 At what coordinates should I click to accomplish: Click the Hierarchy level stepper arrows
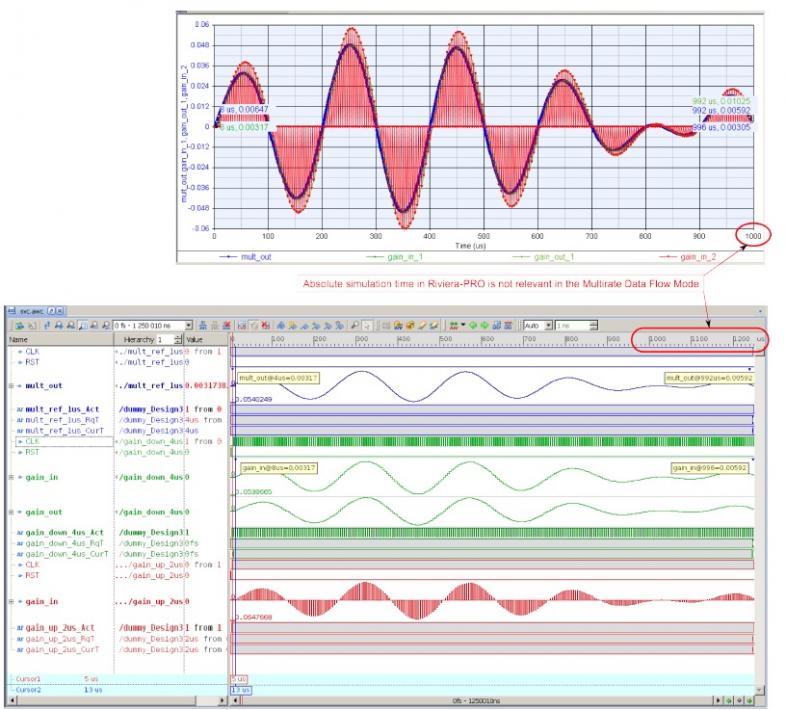pyautogui.click(x=177, y=339)
